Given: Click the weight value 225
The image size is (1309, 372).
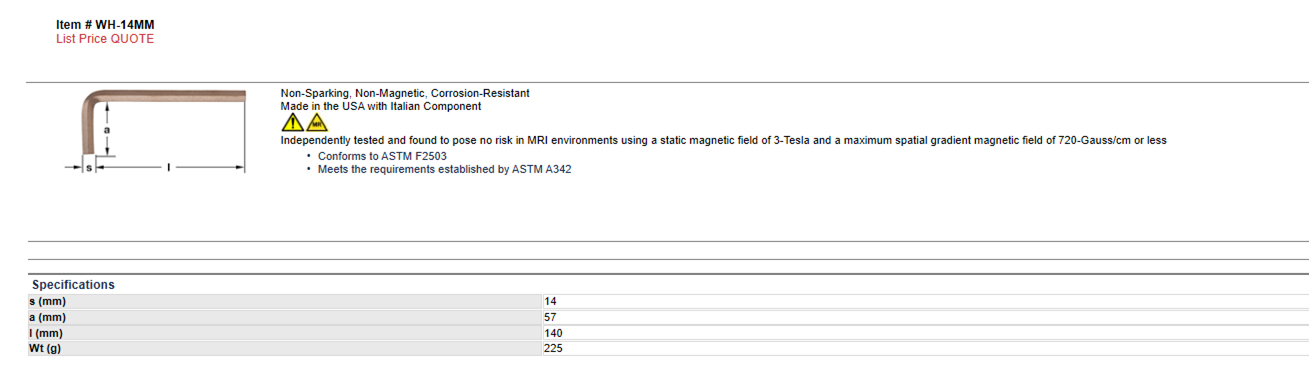Looking at the screenshot, I should (553, 349).
